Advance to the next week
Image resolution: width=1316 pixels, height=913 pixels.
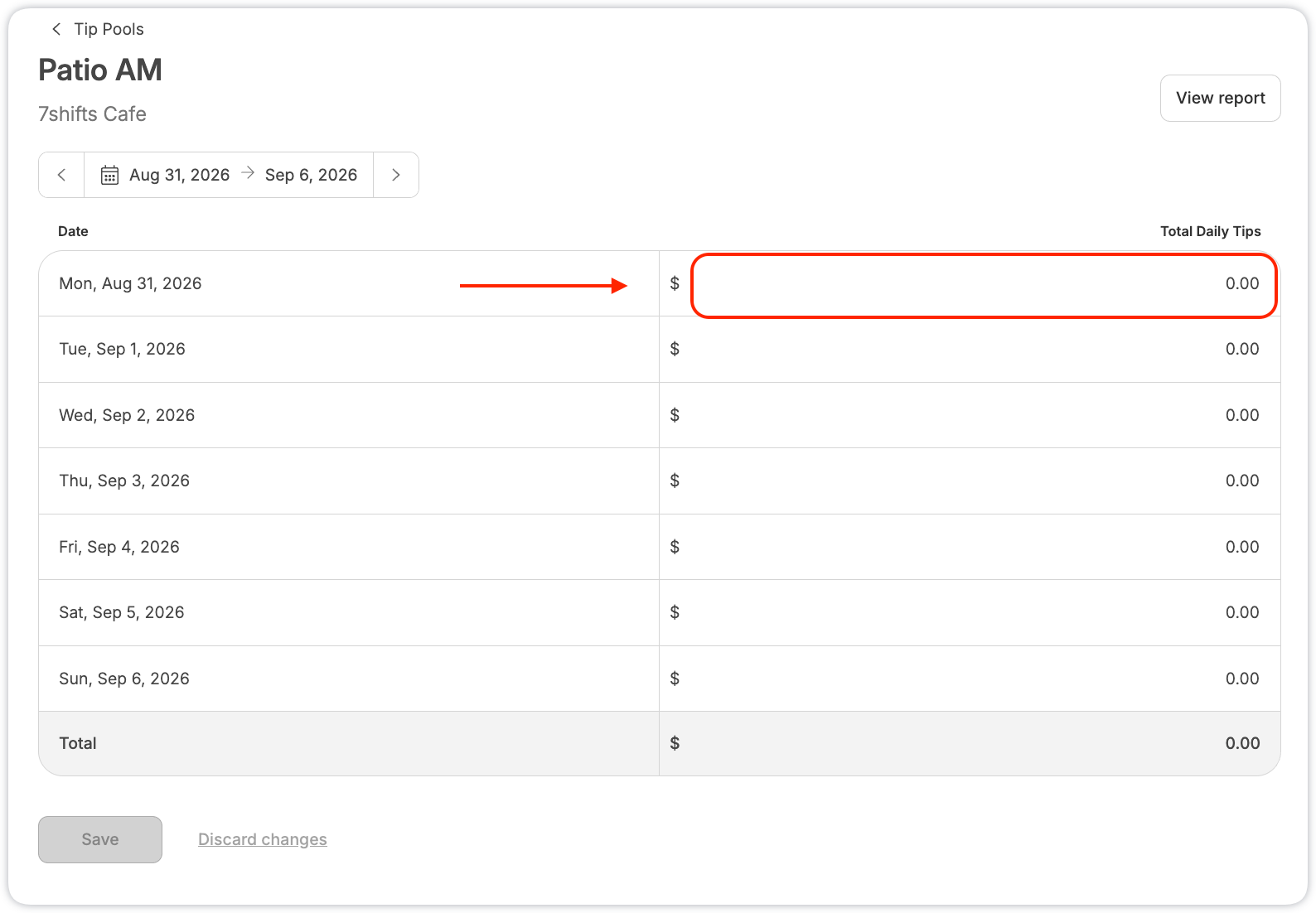[x=396, y=175]
